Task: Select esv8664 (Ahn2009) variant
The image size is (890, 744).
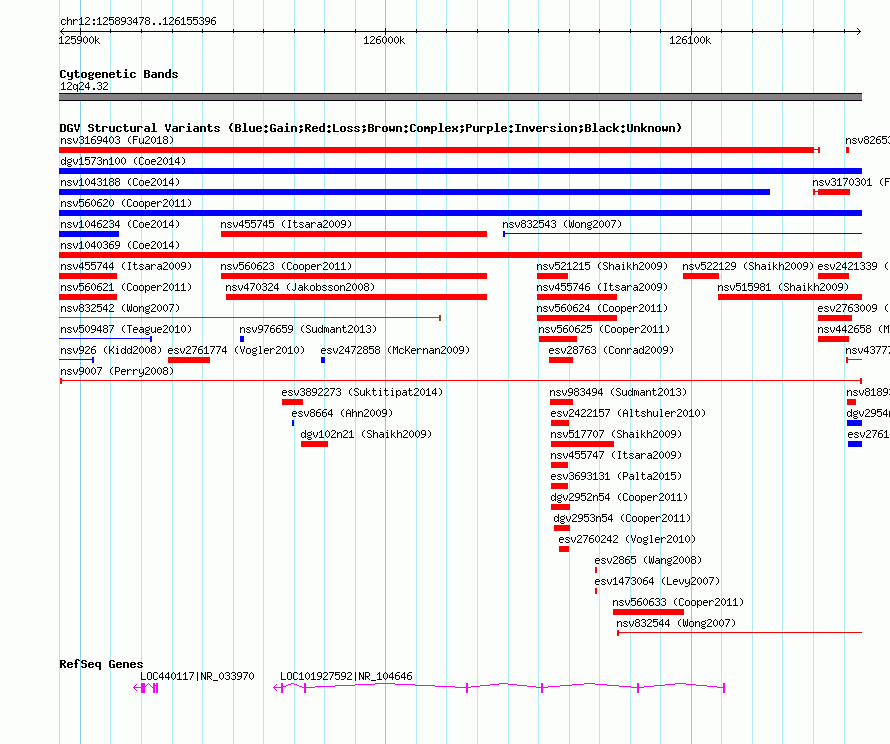Action: pyautogui.click(x=342, y=413)
